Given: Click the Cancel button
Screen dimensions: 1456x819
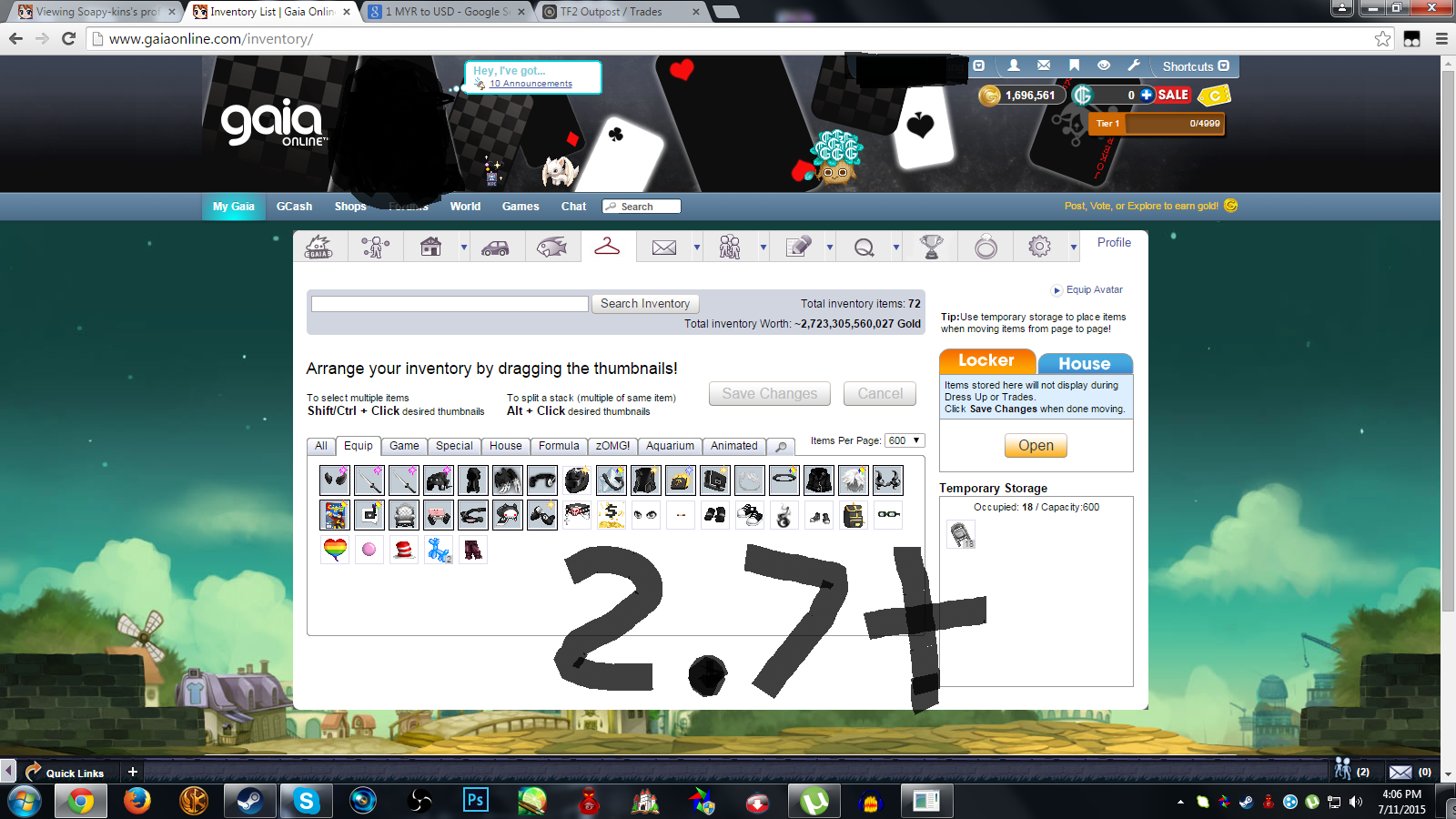Looking at the screenshot, I should (880, 393).
